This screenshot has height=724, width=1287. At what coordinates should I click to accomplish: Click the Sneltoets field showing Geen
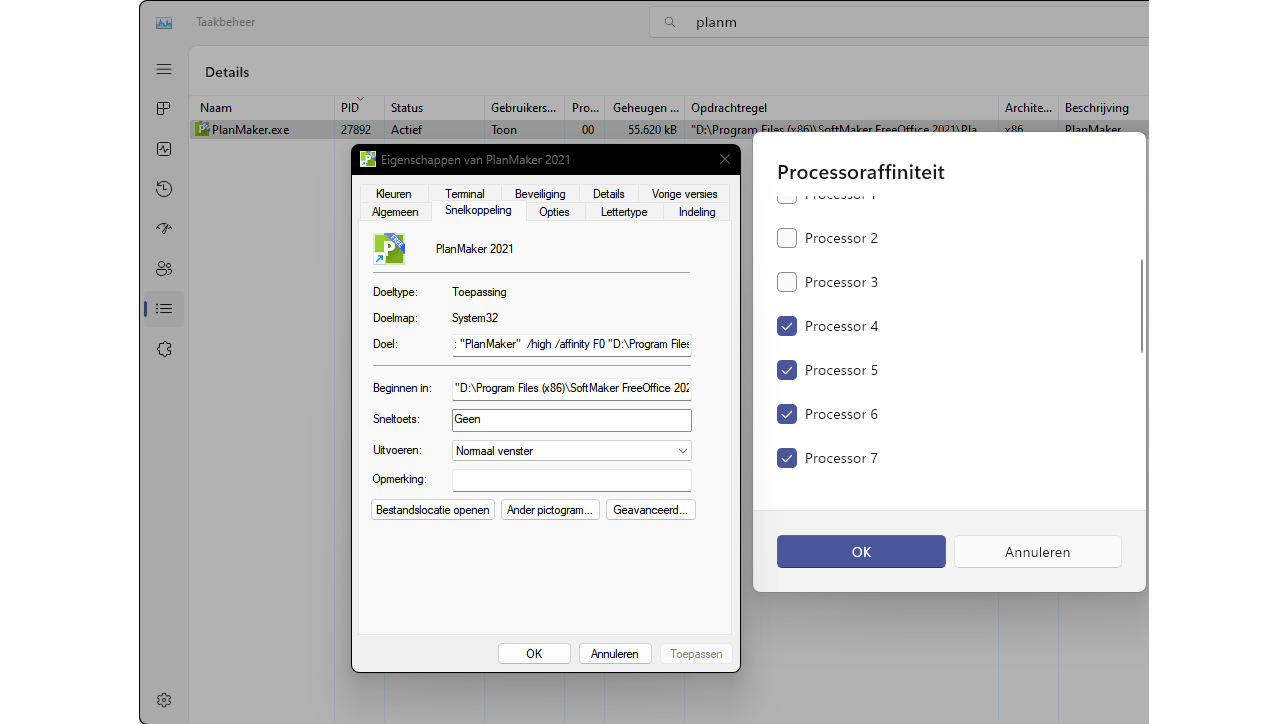coord(572,420)
